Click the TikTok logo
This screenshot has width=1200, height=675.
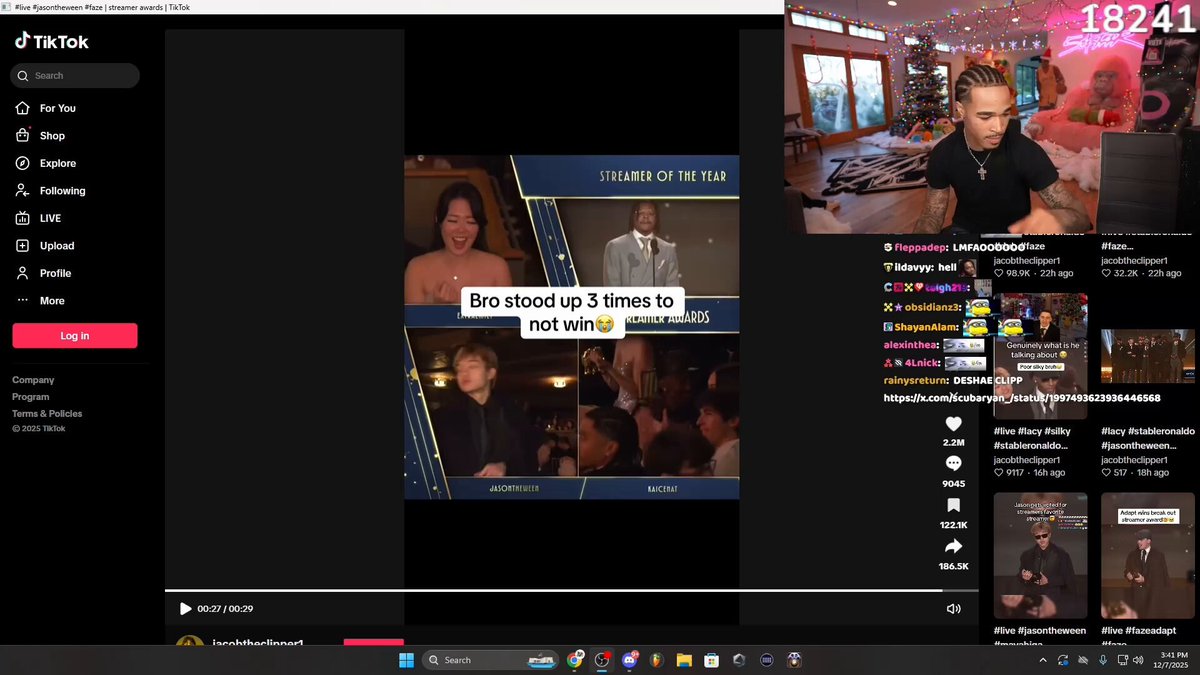click(x=51, y=41)
